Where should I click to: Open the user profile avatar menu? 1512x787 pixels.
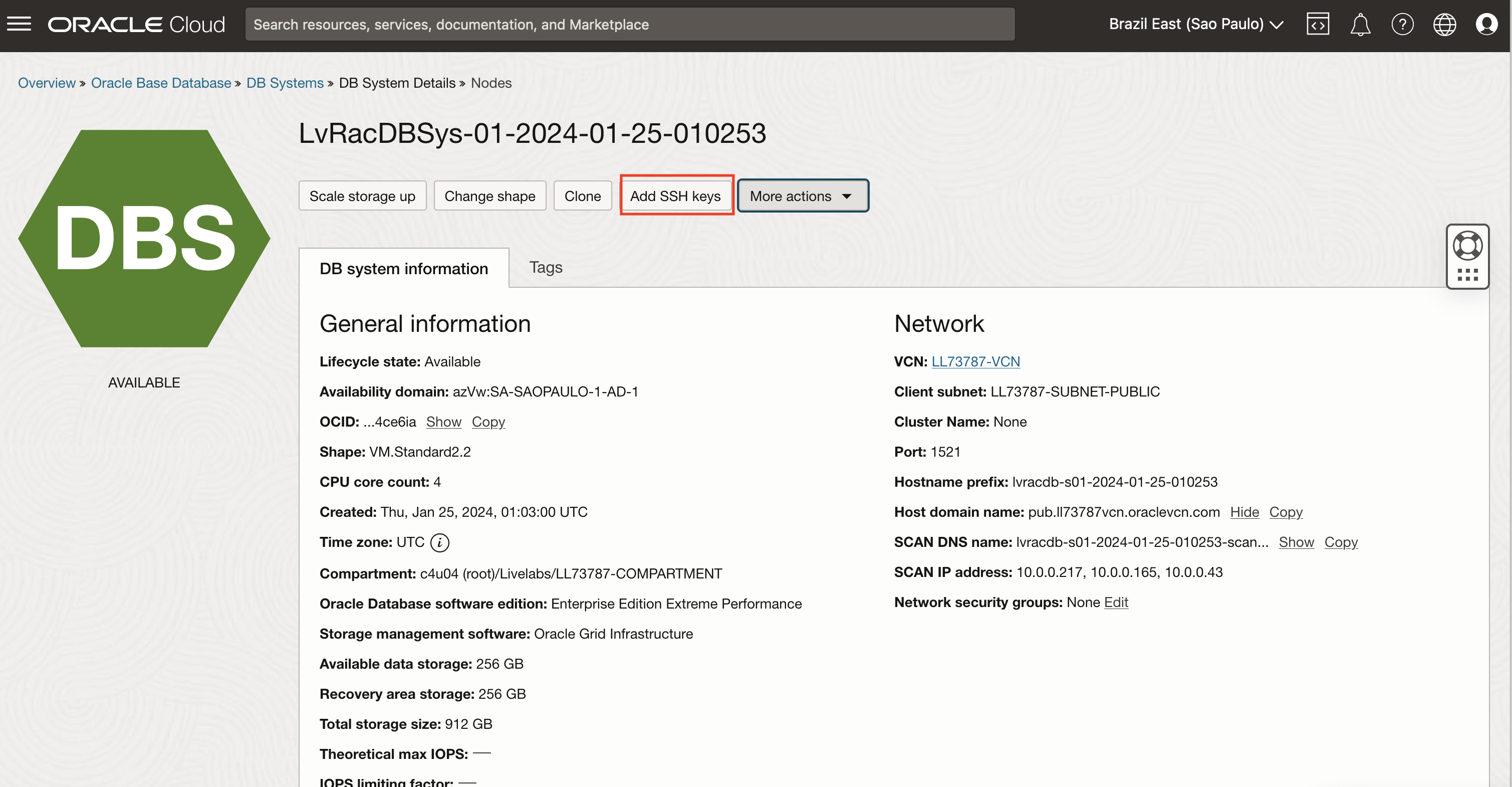click(1486, 25)
